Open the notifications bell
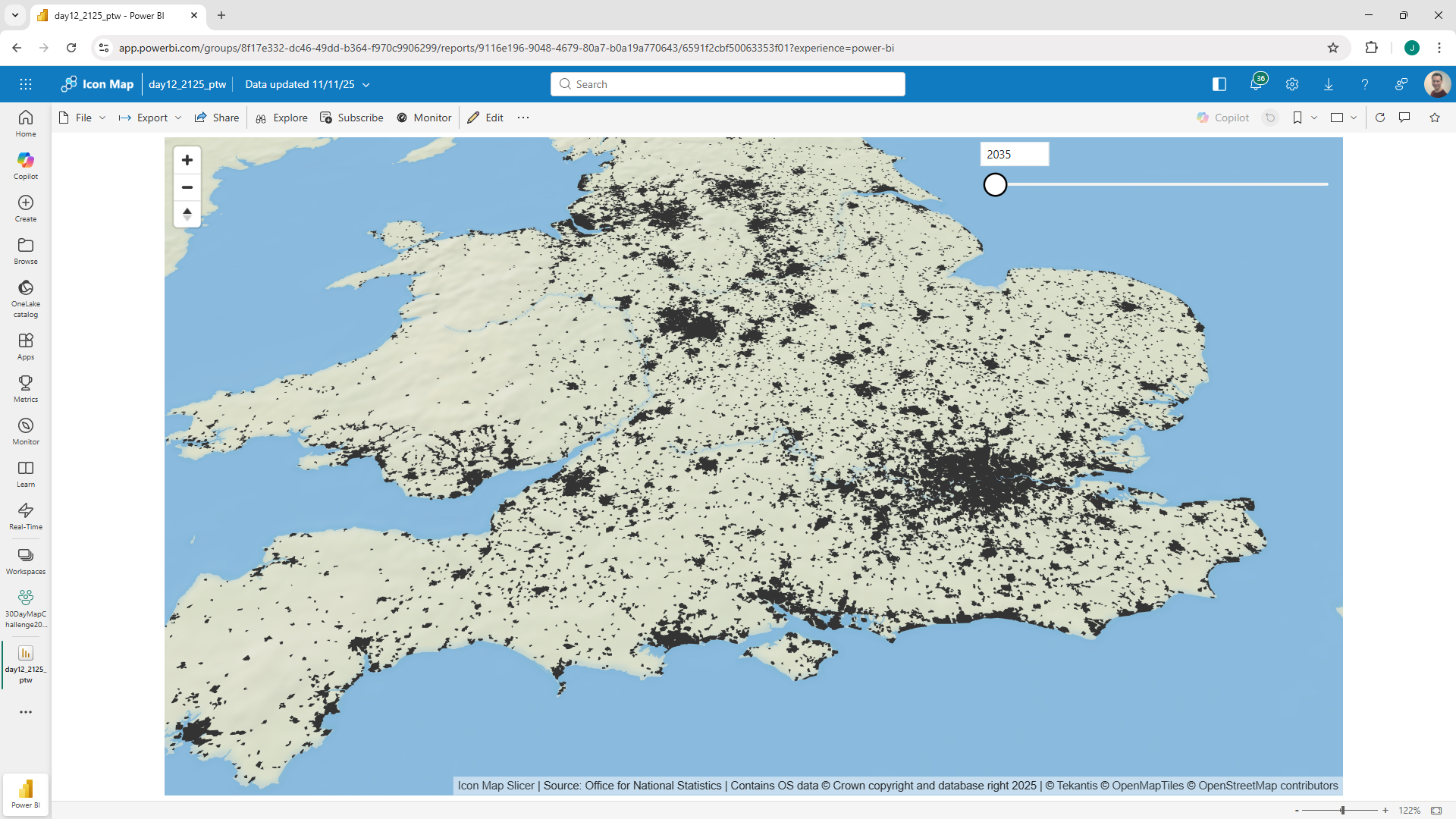1456x819 pixels. (x=1256, y=84)
